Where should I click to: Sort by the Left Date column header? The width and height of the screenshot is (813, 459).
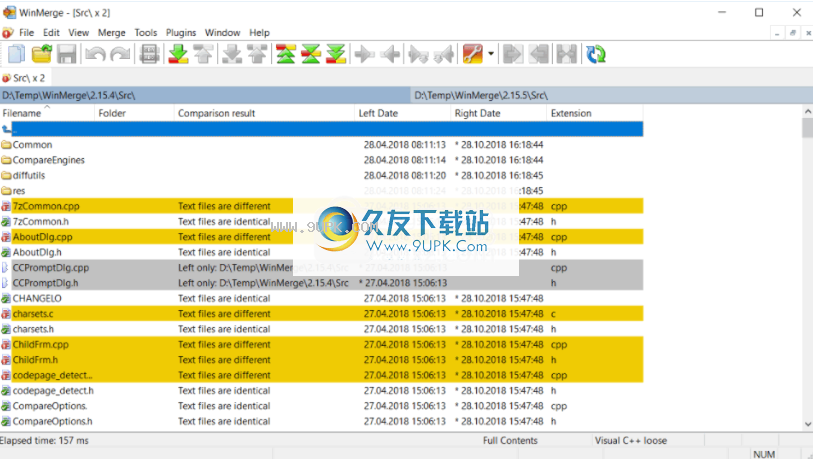click(402, 113)
